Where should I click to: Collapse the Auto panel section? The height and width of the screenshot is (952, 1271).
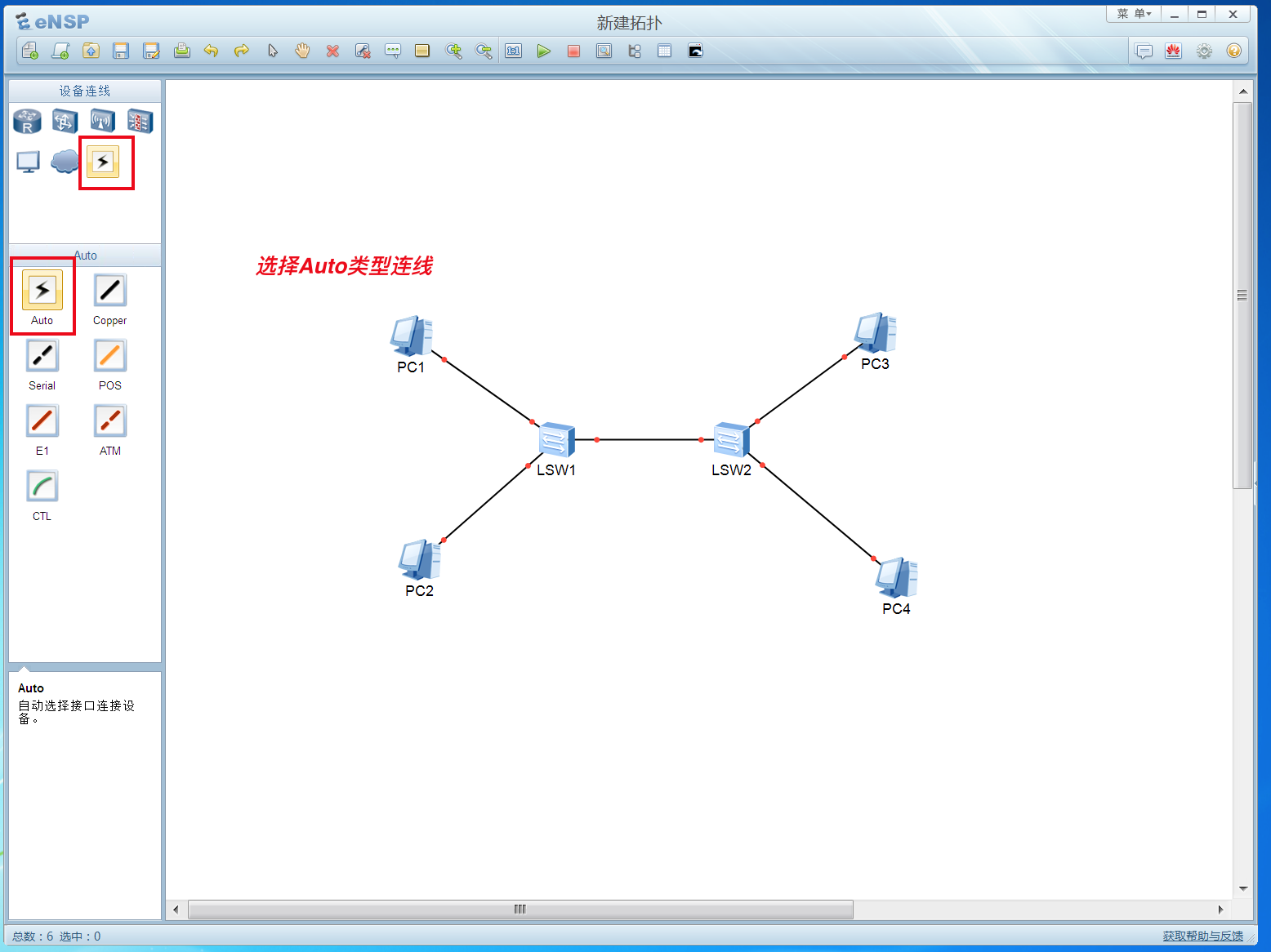pyautogui.click(x=85, y=255)
